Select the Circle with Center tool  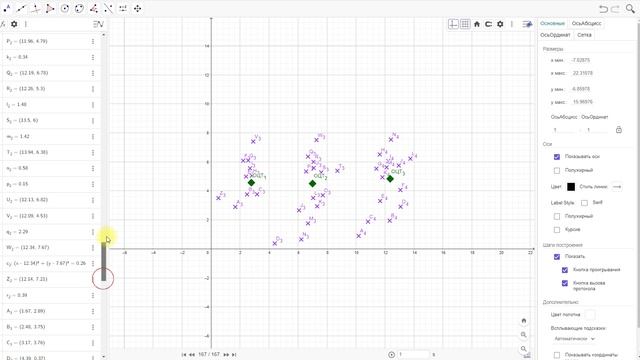(64, 8)
